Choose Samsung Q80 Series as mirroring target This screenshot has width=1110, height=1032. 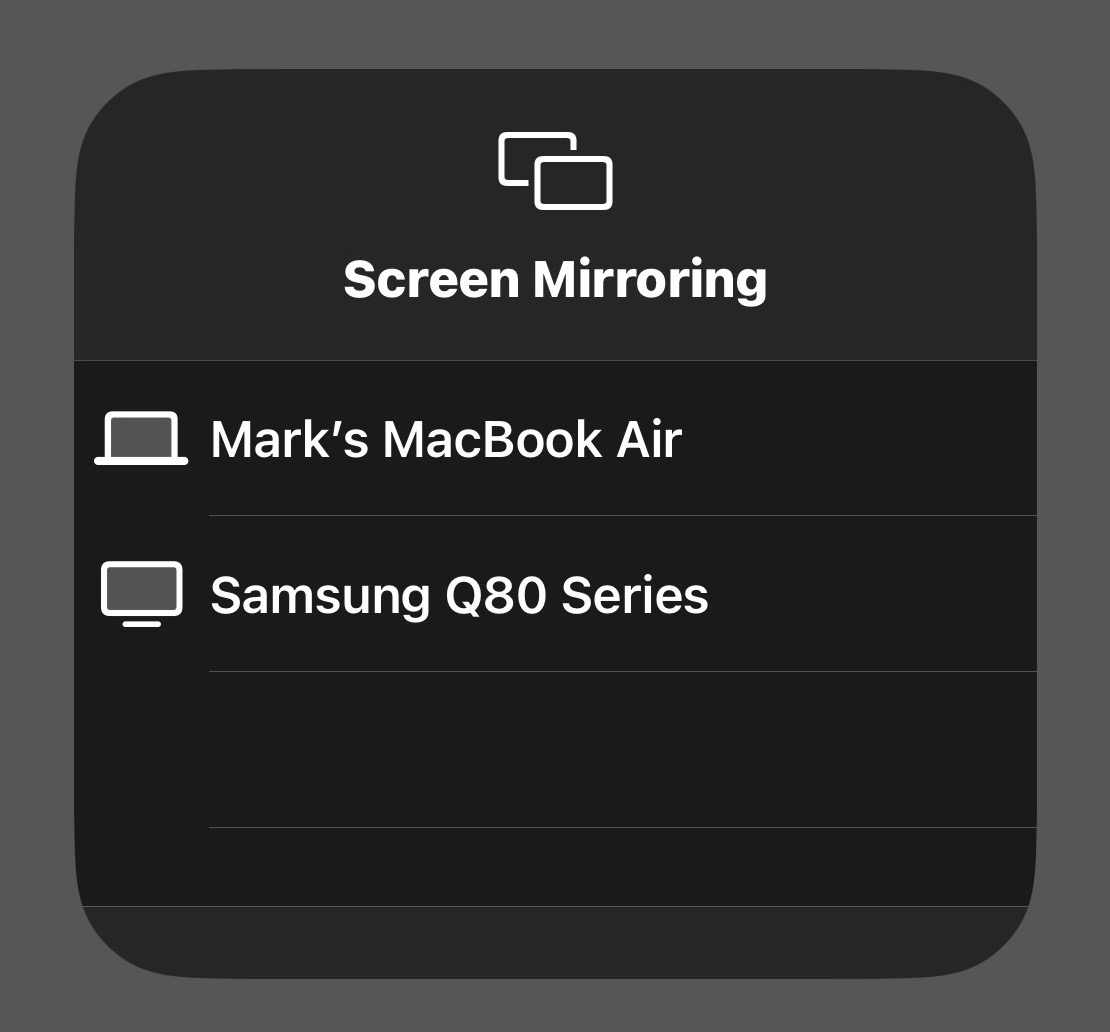coord(555,594)
